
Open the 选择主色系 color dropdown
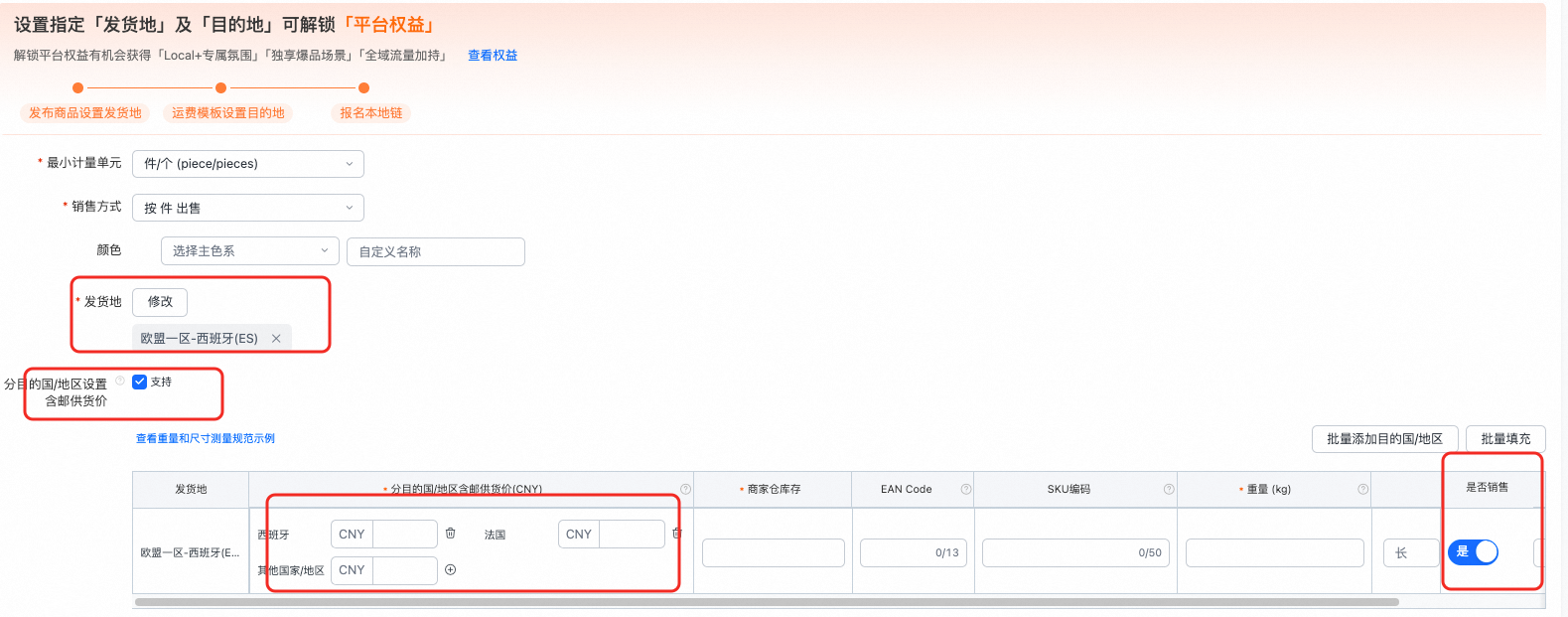[250, 251]
